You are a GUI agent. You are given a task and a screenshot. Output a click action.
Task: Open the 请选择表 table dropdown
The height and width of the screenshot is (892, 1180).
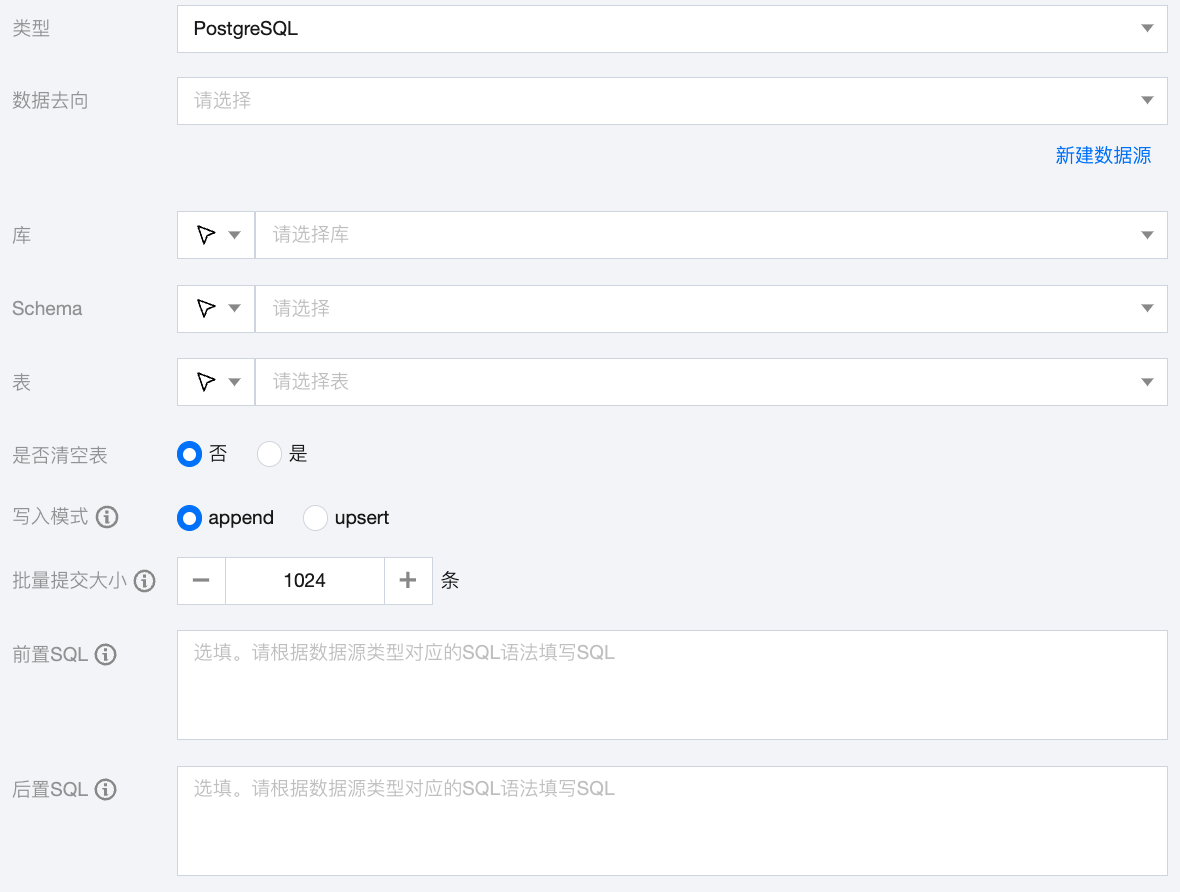coord(710,382)
